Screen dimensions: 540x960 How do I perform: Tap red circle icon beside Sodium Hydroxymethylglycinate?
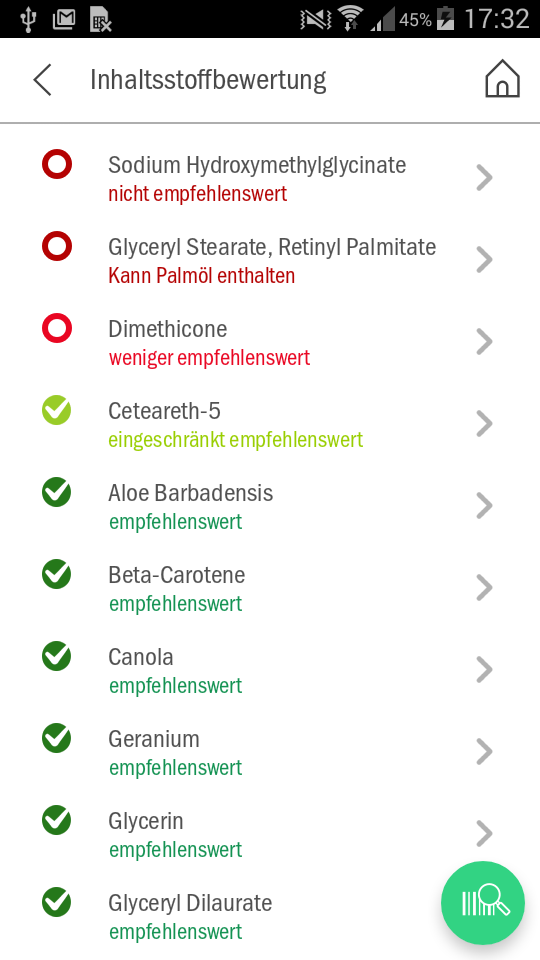coord(57,165)
